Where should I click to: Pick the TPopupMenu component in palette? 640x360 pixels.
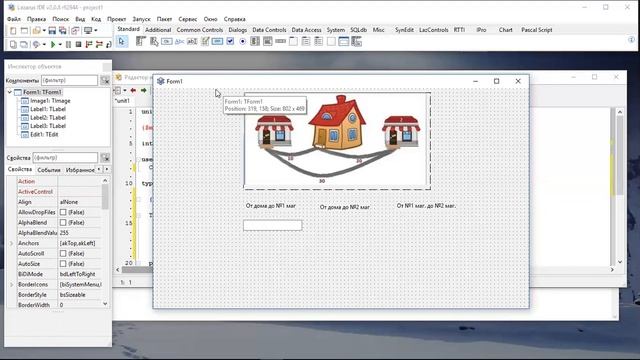click(154, 41)
